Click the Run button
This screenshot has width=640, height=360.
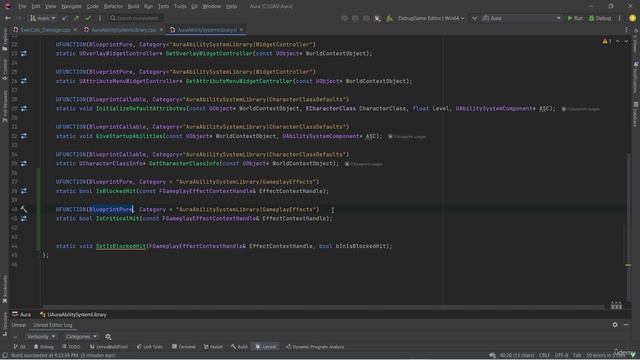coord(575,18)
